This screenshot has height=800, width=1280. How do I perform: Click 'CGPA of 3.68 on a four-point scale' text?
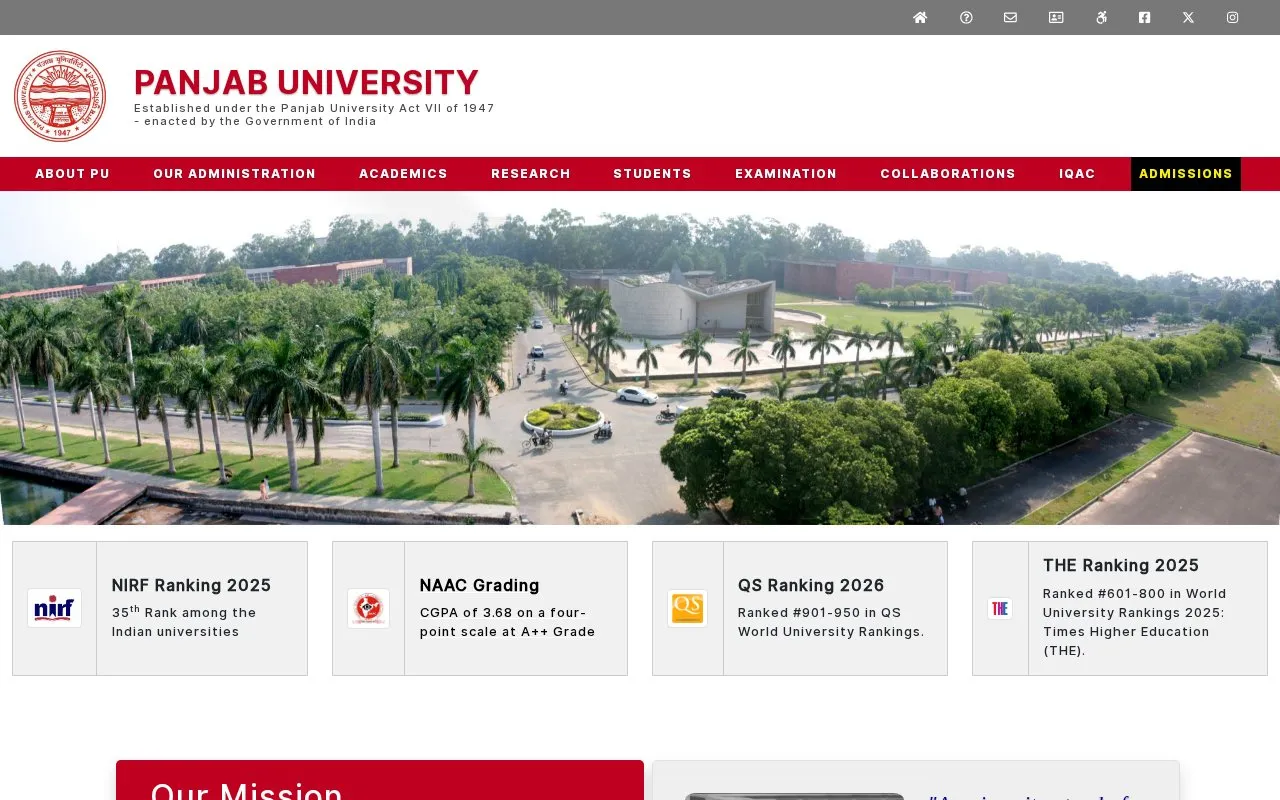508,622
